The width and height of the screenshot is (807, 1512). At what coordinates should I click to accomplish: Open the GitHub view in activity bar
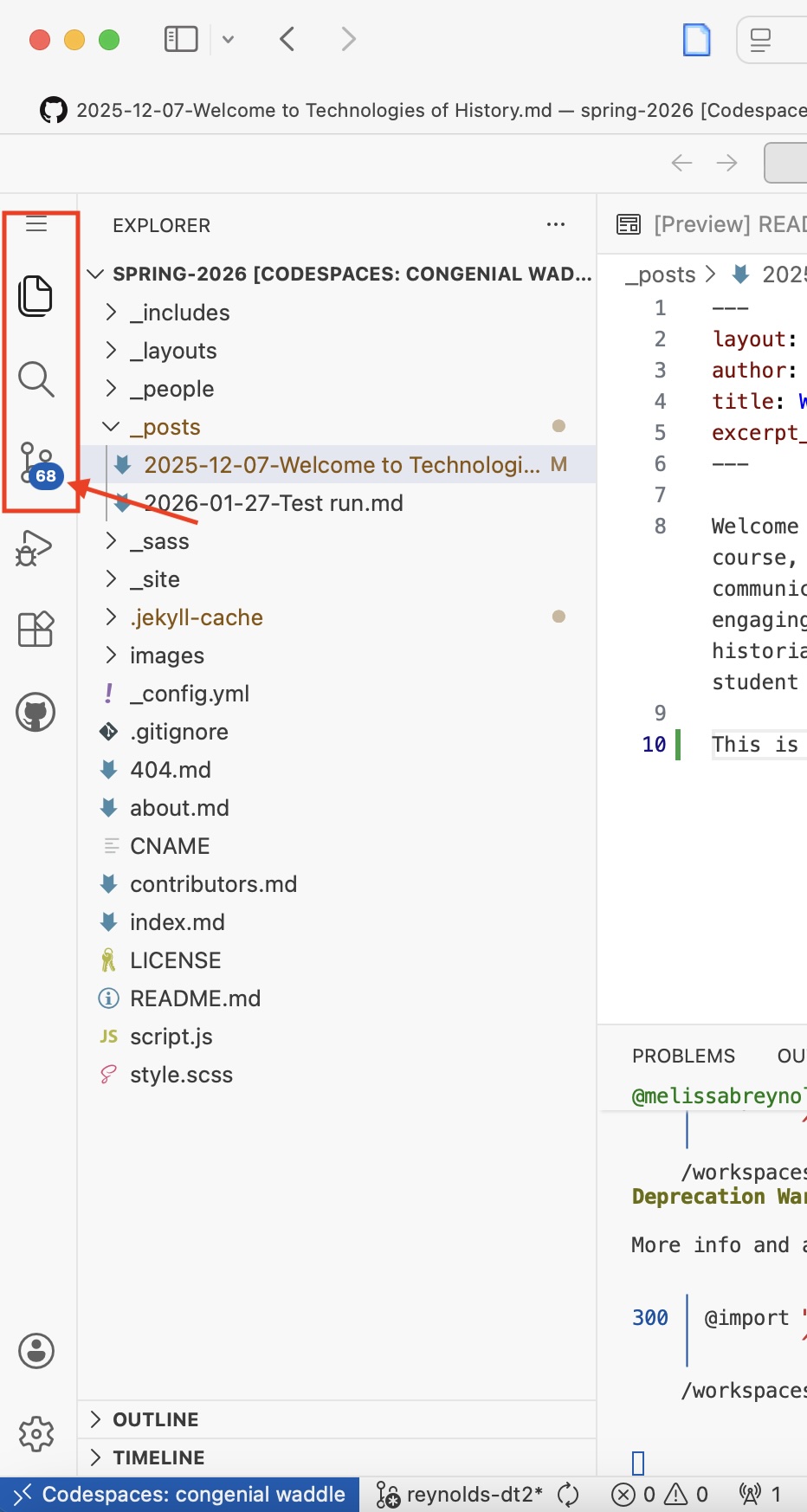tap(36, 713)
